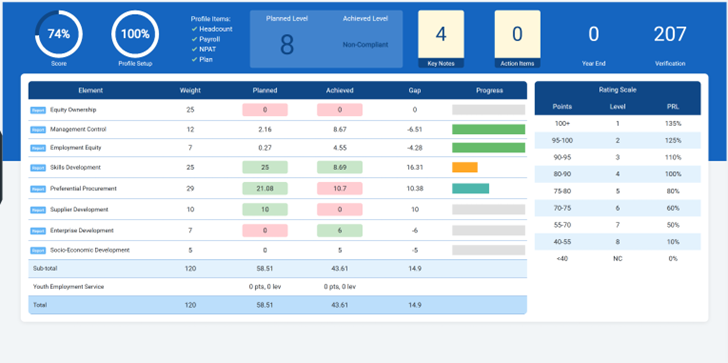728x363 pixels.
Task: Open the Action Items card showing 0
Action: click(x=517, y=39)
